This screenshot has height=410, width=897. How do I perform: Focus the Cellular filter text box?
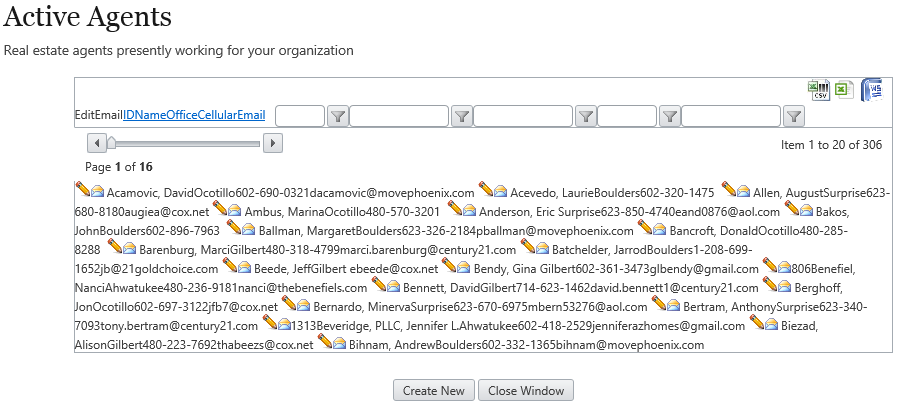coord(627,116)
